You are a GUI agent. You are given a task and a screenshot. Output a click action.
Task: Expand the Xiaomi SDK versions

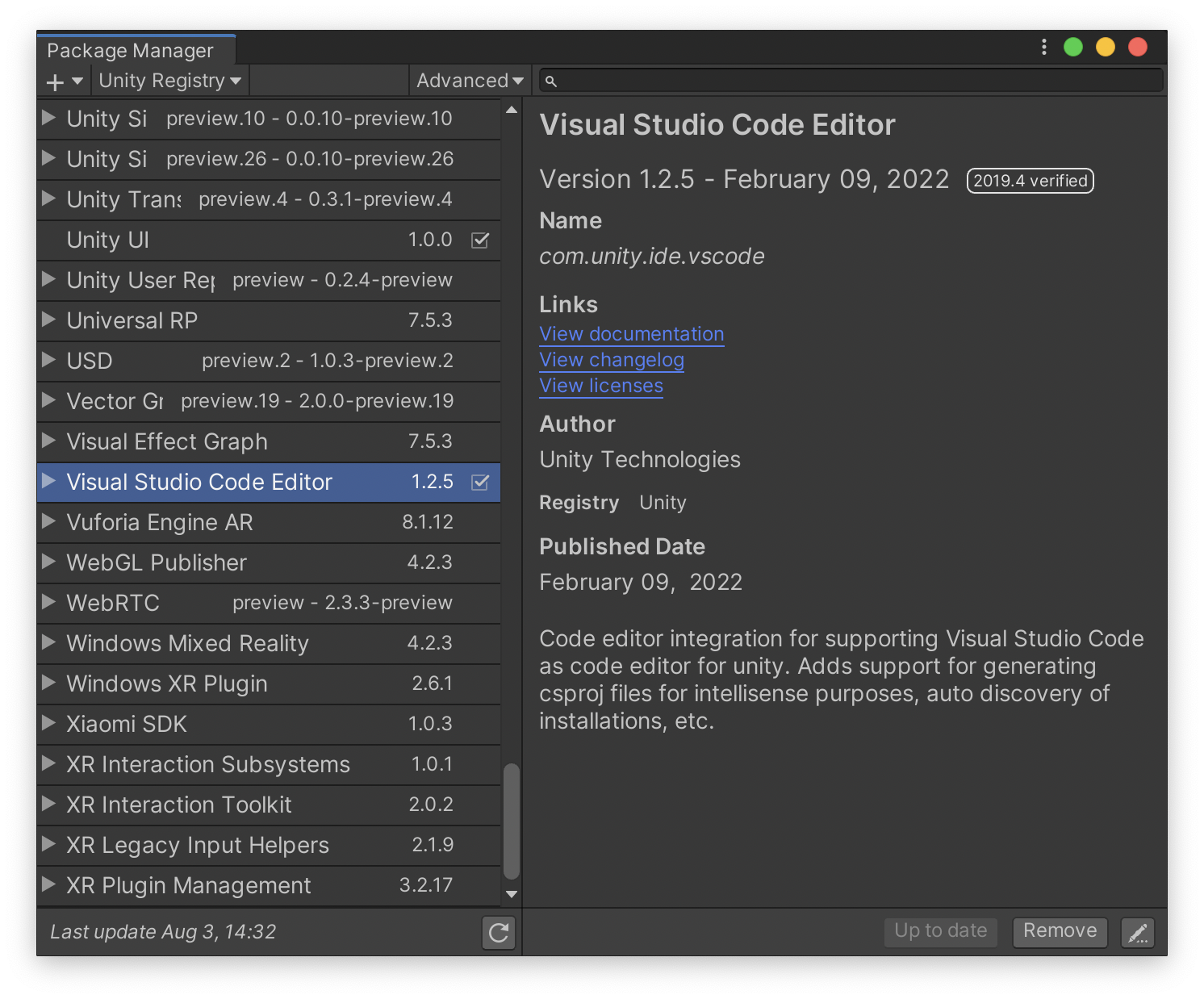pos(48,723)
